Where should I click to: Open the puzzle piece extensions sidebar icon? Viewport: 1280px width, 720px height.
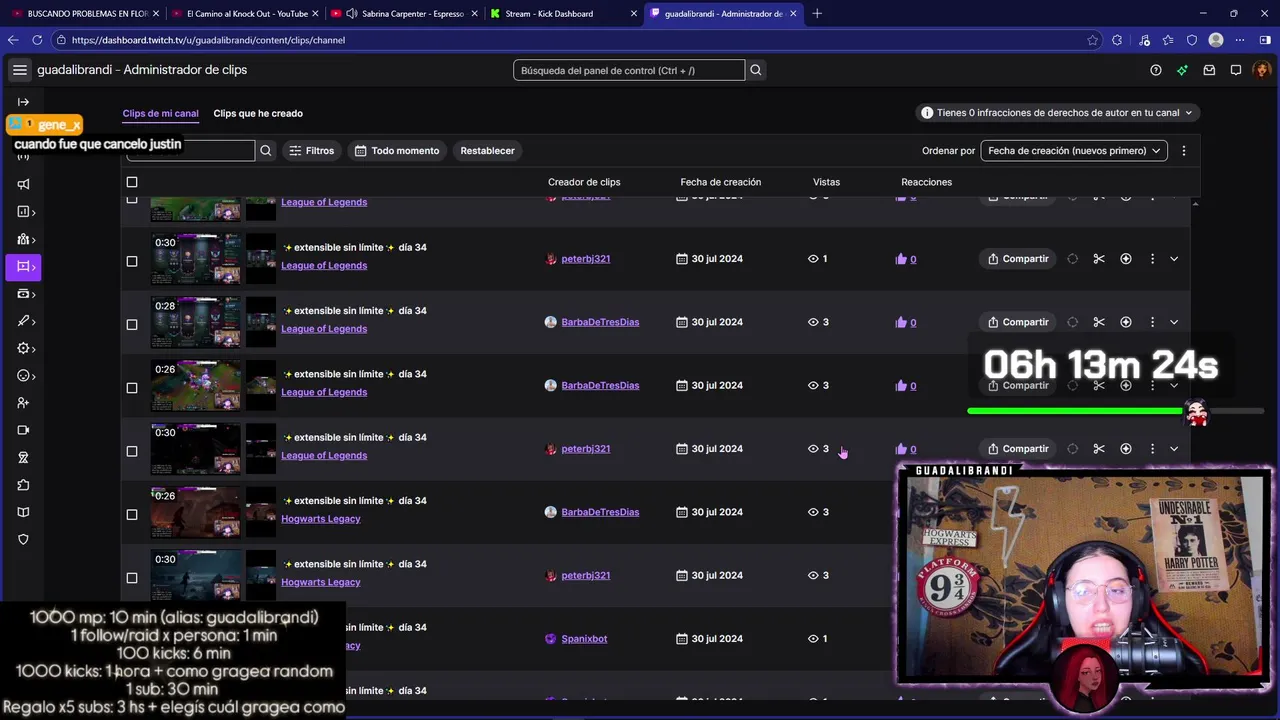pyautogui.click(x=23, y=485)
